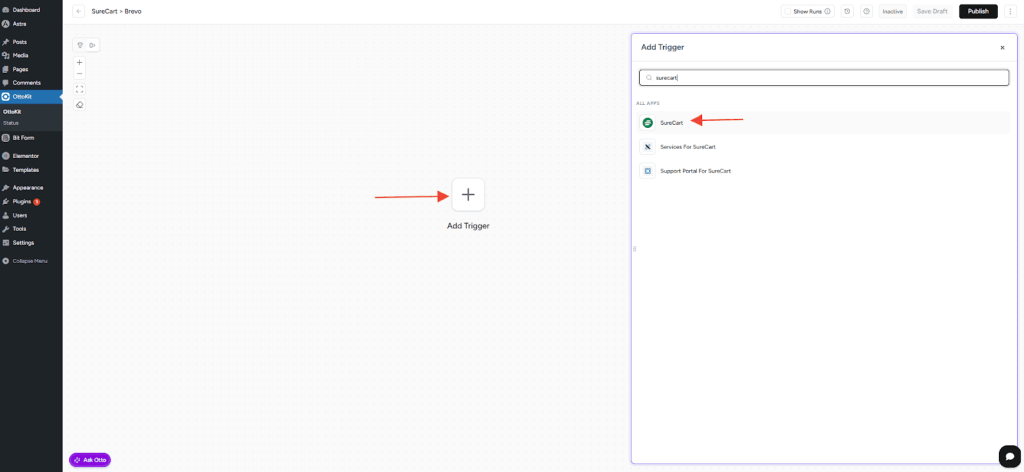This screenshot has height=472, width=1024.
Task: Click the help question mark icon
Action: point(866,11)
